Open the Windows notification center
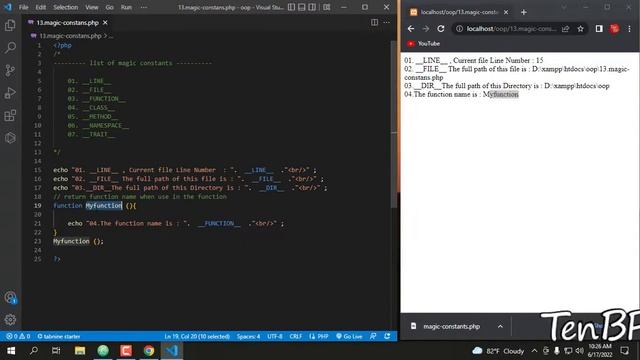 [624, 351]
